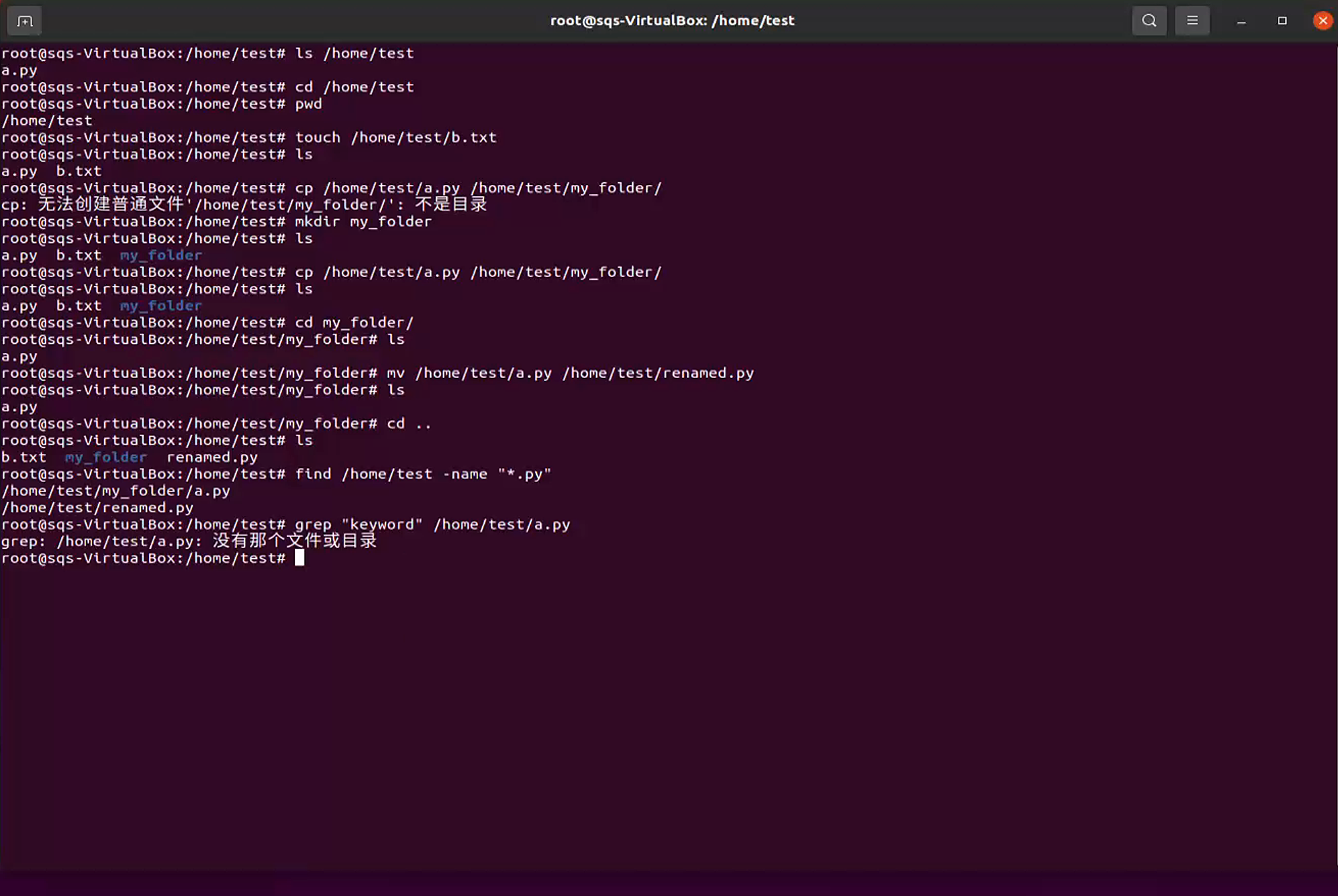Screen dimensions: 1338x896
Task: Close the terminal window
Action: (x=1323, y=21)
